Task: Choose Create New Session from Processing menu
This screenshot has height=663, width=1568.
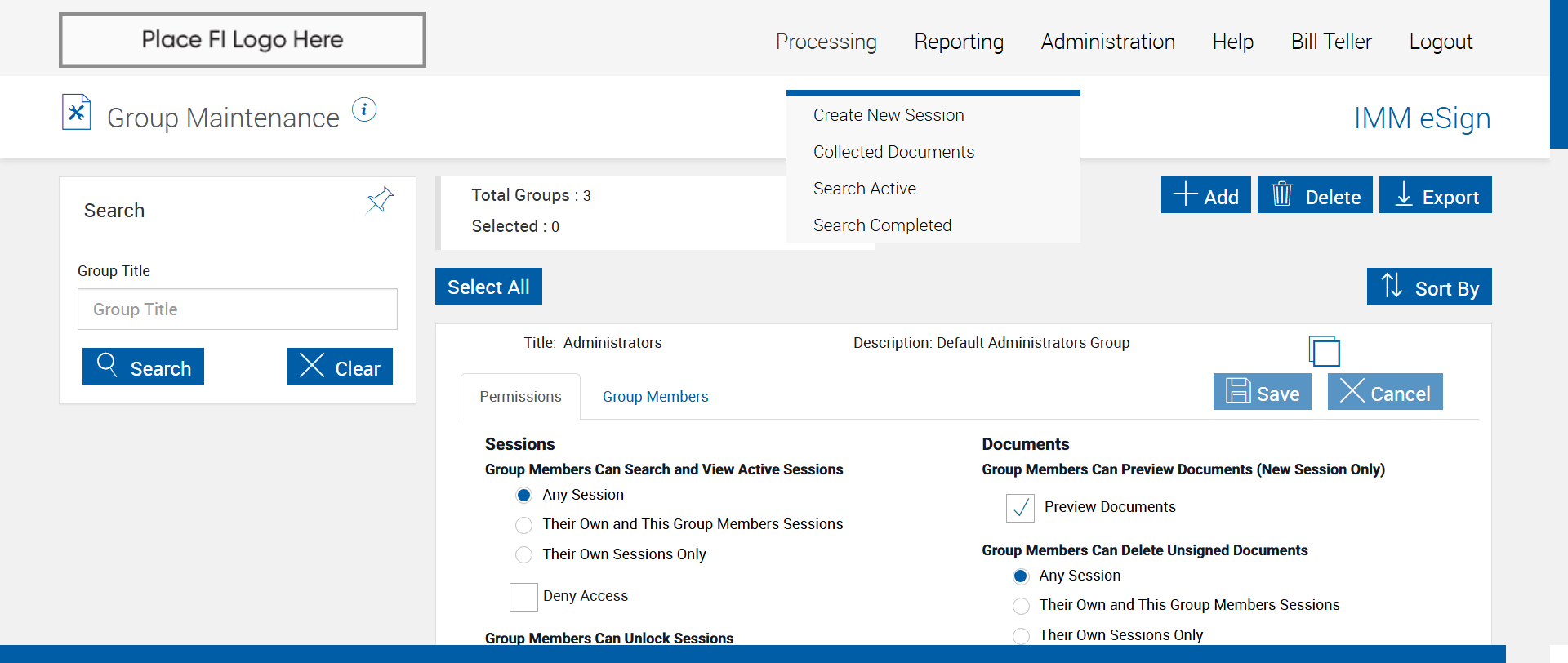Action: (x=889, y=115)
